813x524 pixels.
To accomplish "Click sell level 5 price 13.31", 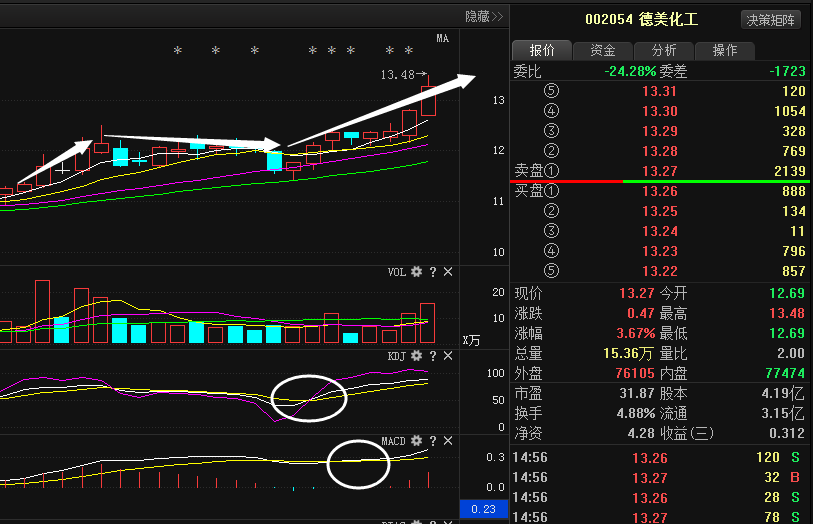I will coord(660,91).
